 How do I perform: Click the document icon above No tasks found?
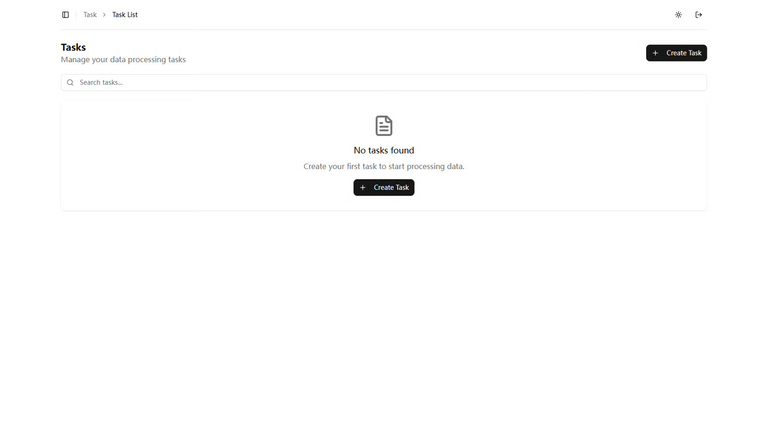click(384, 125)
